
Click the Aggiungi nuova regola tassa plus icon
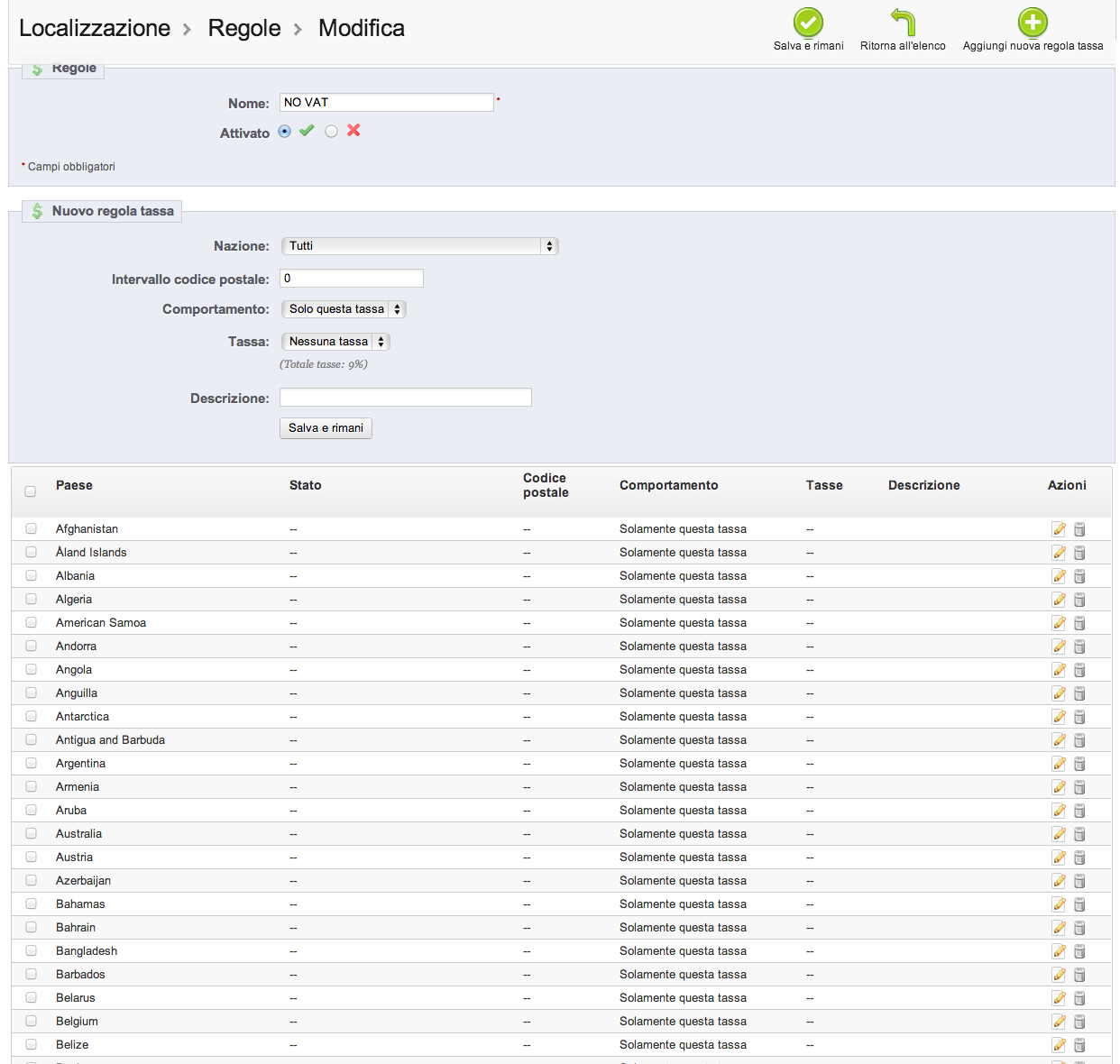click(1033, 22)
